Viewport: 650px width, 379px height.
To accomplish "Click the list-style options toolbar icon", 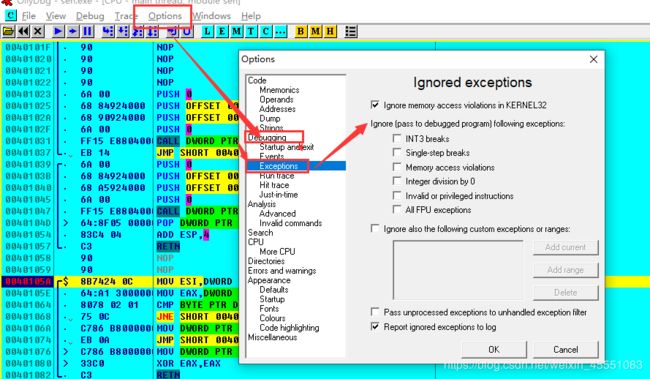I will 351,32.
